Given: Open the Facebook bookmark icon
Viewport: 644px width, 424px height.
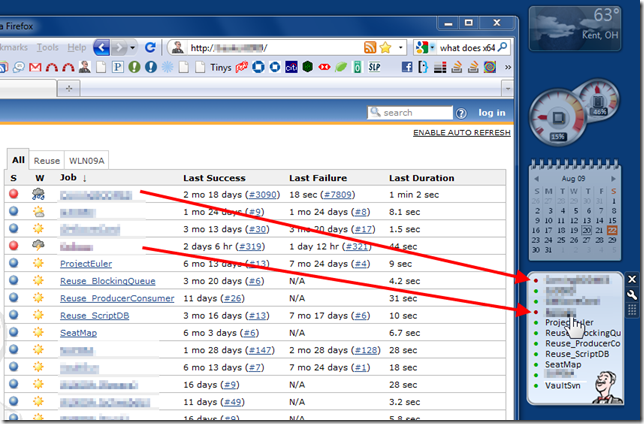Looking at the screenshot, I should coord(407,67).
